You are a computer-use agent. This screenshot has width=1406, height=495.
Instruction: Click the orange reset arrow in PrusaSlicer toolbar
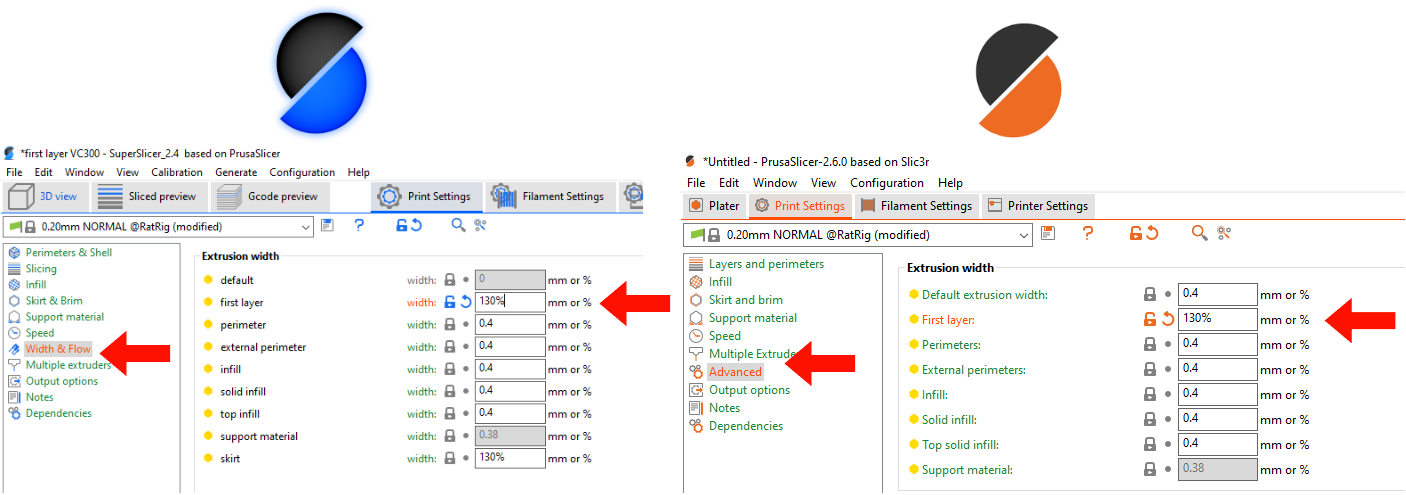coord(1152,234)
